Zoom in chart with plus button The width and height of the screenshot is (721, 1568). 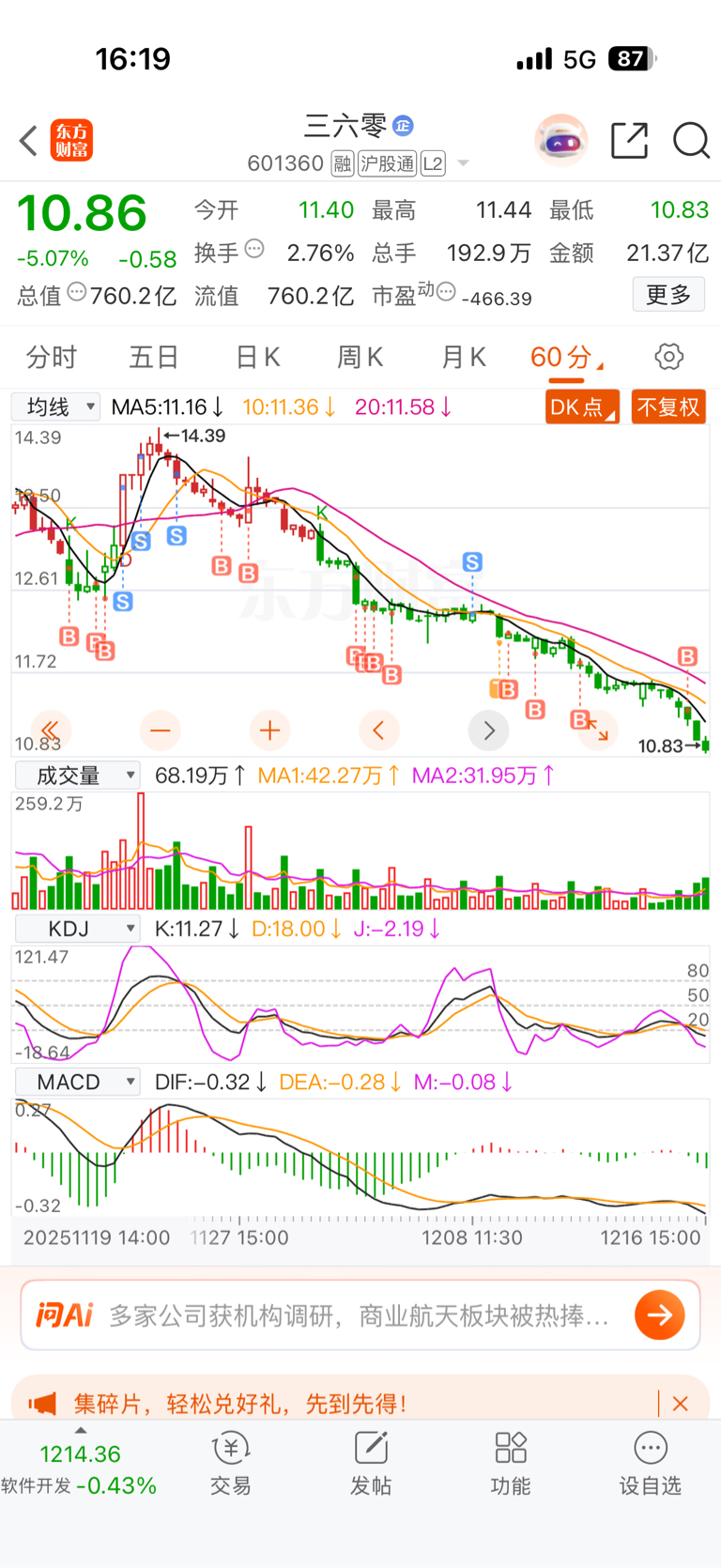tap(269, 730)
